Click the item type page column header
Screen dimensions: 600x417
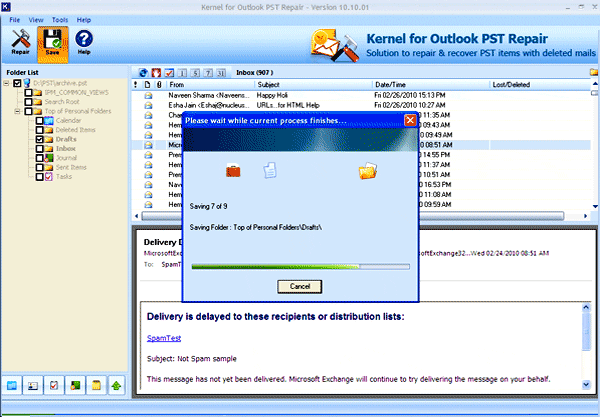pos(148,85)
